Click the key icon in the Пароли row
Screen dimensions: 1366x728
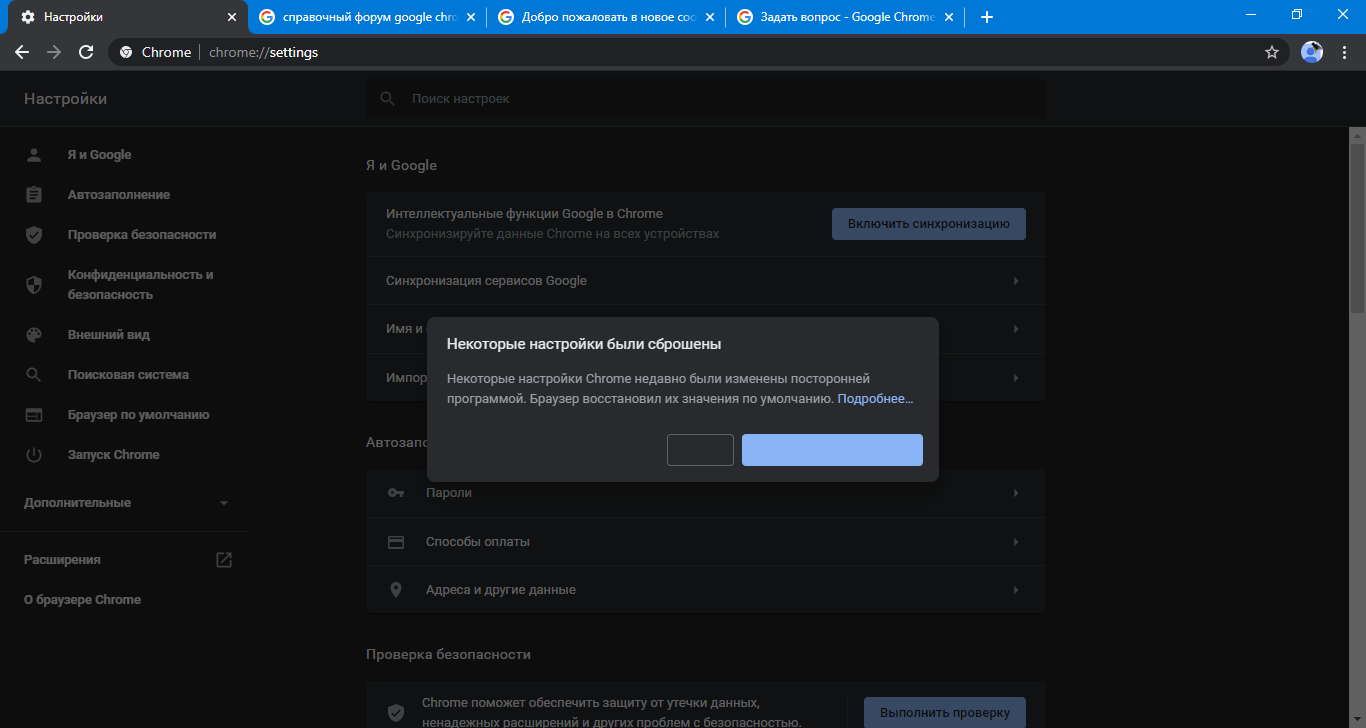coord(396,493)
